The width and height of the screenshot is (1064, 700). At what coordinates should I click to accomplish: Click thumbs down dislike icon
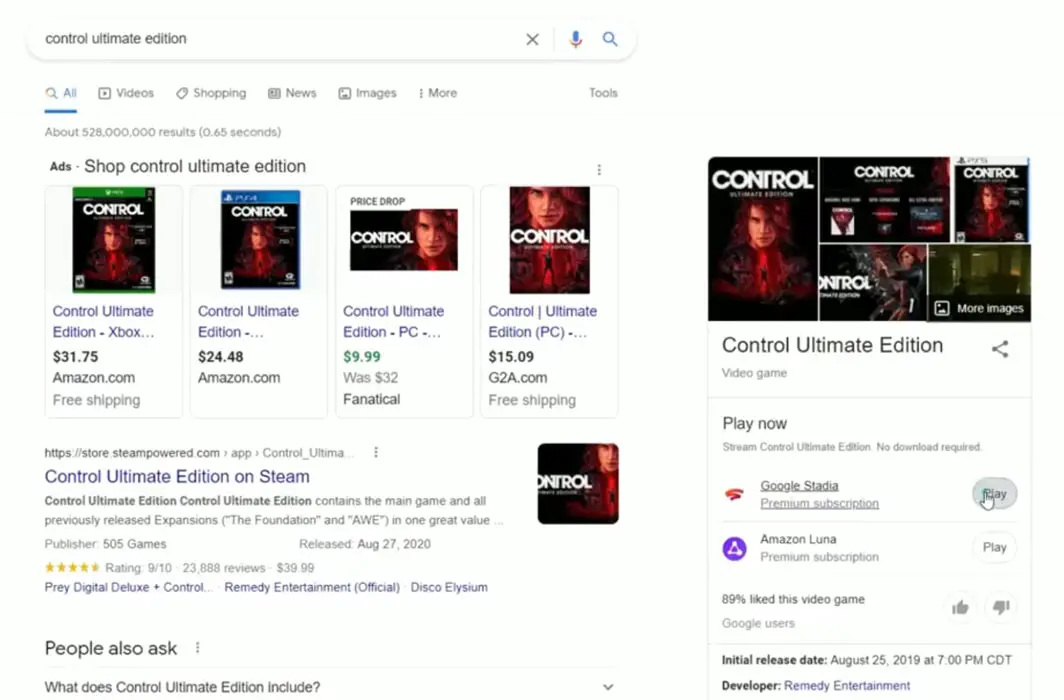1002,607
